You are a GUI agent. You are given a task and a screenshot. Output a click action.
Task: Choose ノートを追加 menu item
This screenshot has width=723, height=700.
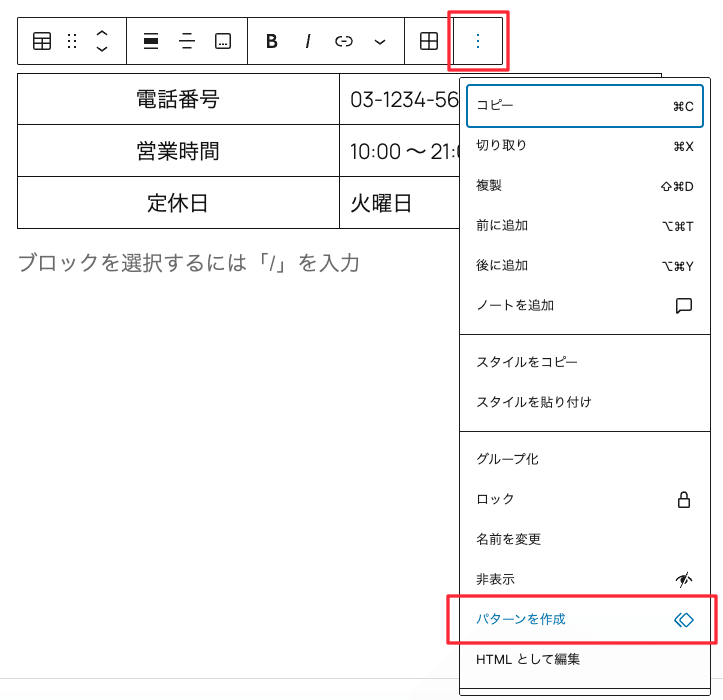[585, 305]
